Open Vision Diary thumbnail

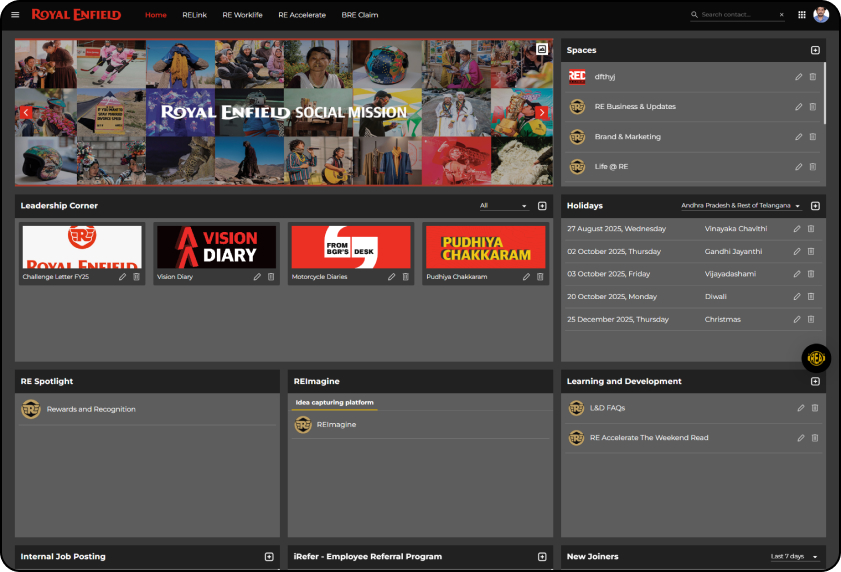tap(216, 247)
